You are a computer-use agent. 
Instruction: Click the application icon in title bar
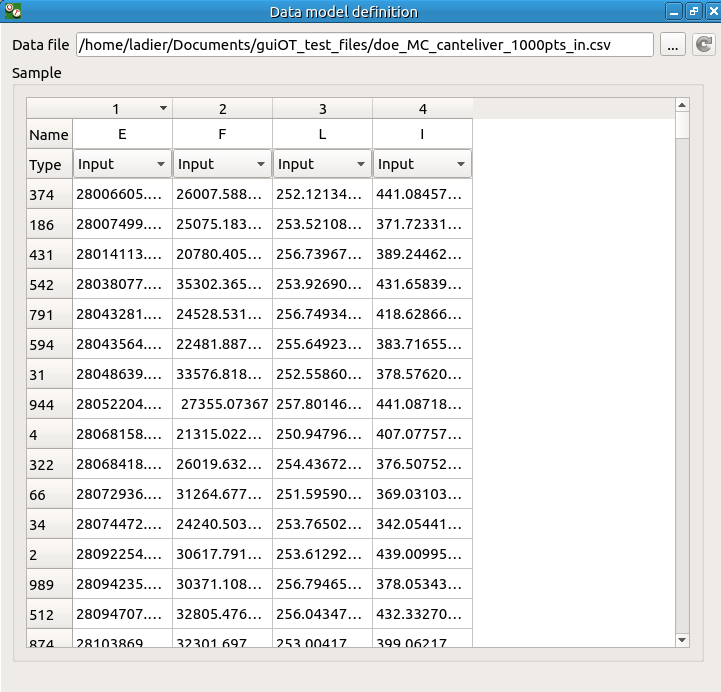tap(12, 11)
